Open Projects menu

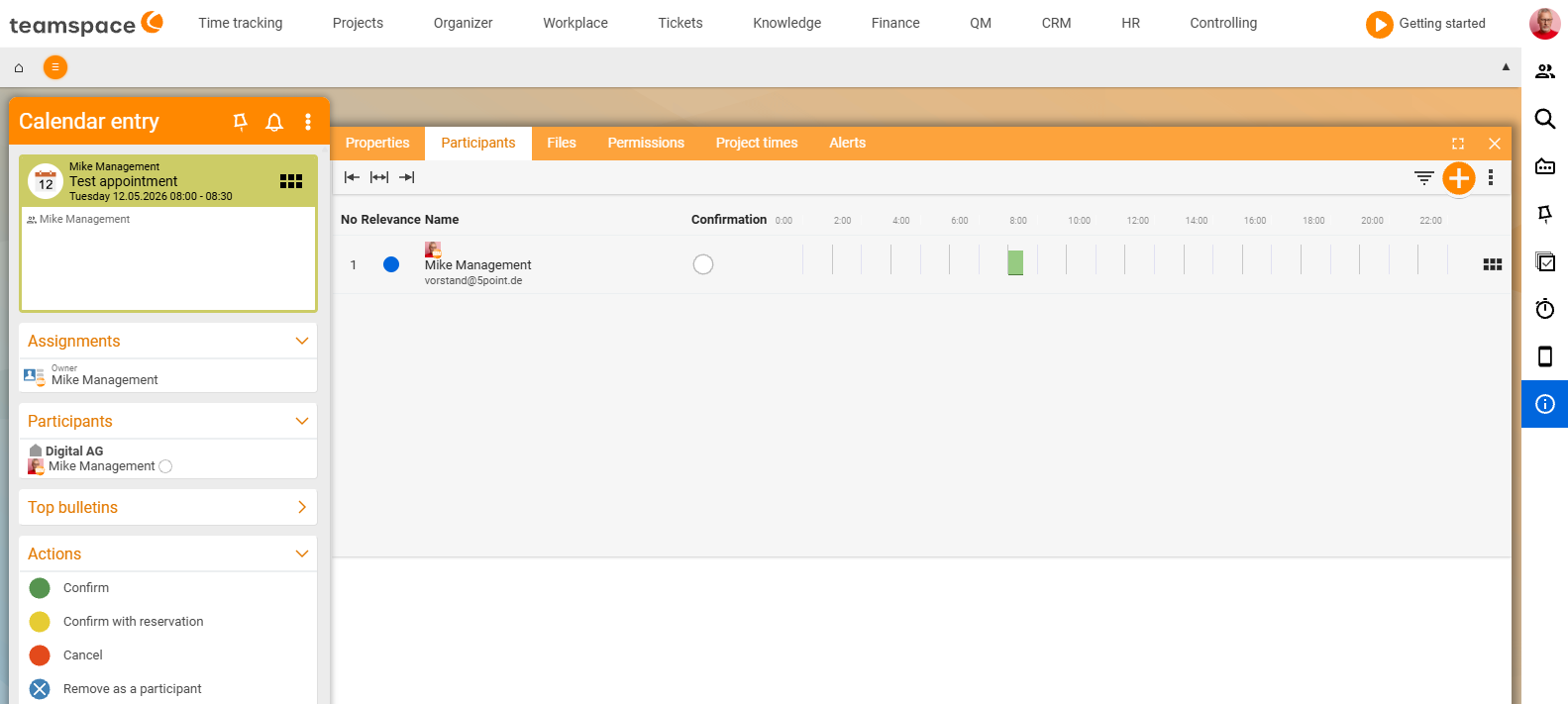click(x=358, y=23)
